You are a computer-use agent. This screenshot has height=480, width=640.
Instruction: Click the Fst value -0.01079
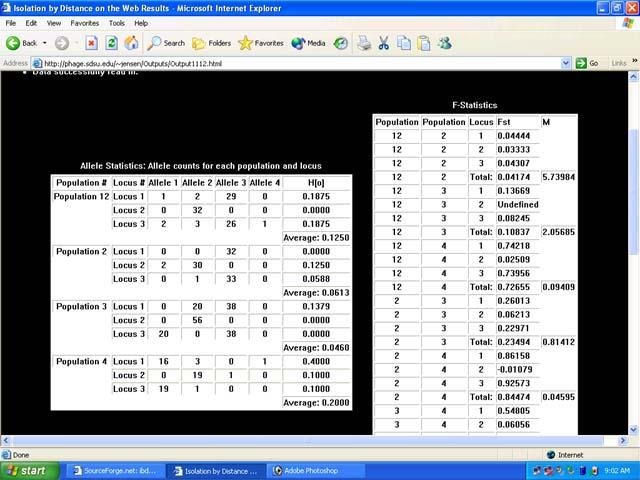coord(513,369)
